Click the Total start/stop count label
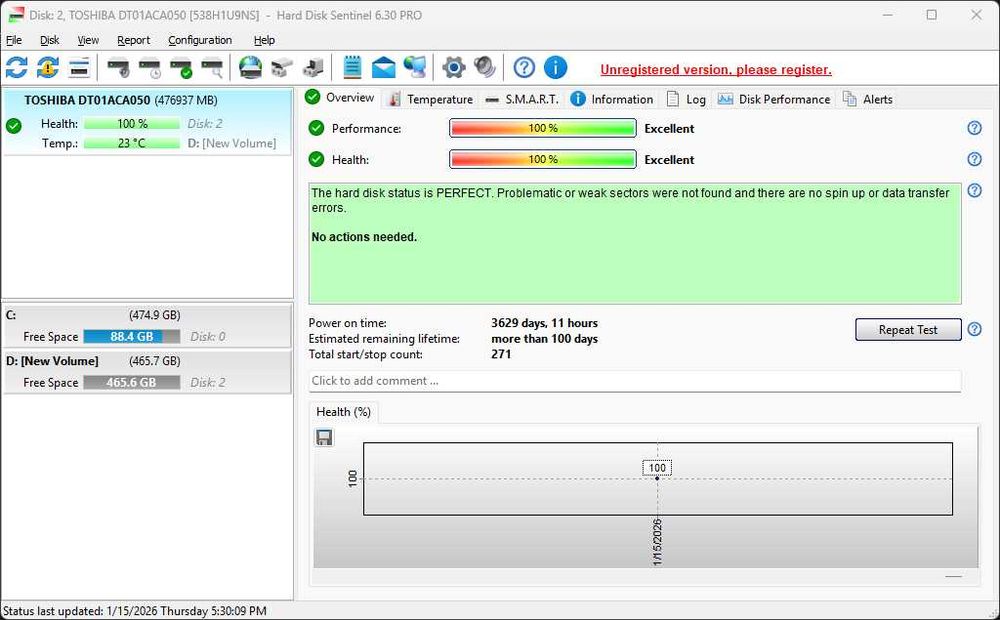This screenshot has height=620, width=1000. [365, 354]
